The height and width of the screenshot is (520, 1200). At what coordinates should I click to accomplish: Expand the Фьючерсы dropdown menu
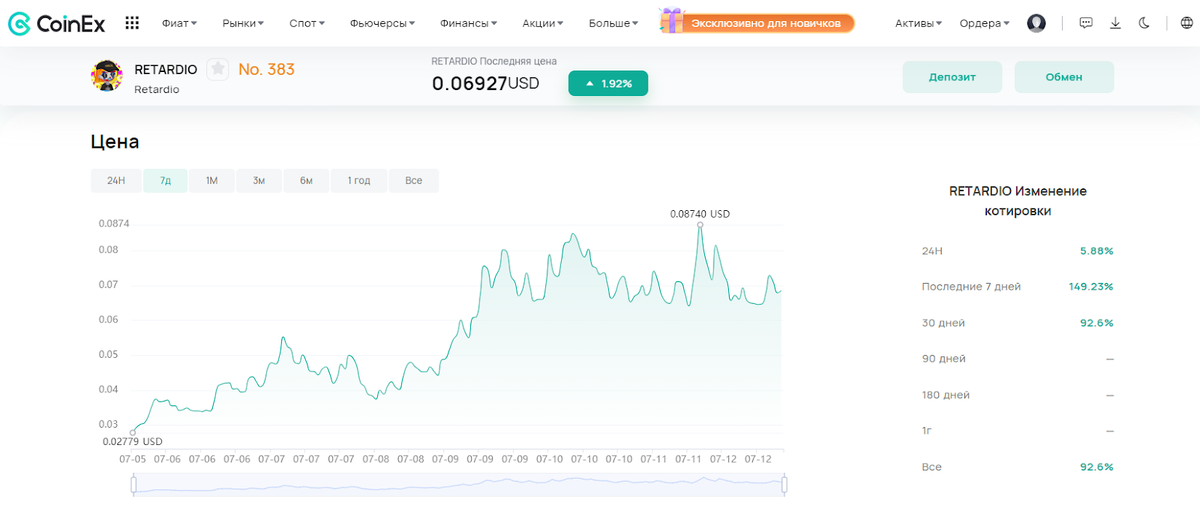pyautogui.click(x=384, y=22)
